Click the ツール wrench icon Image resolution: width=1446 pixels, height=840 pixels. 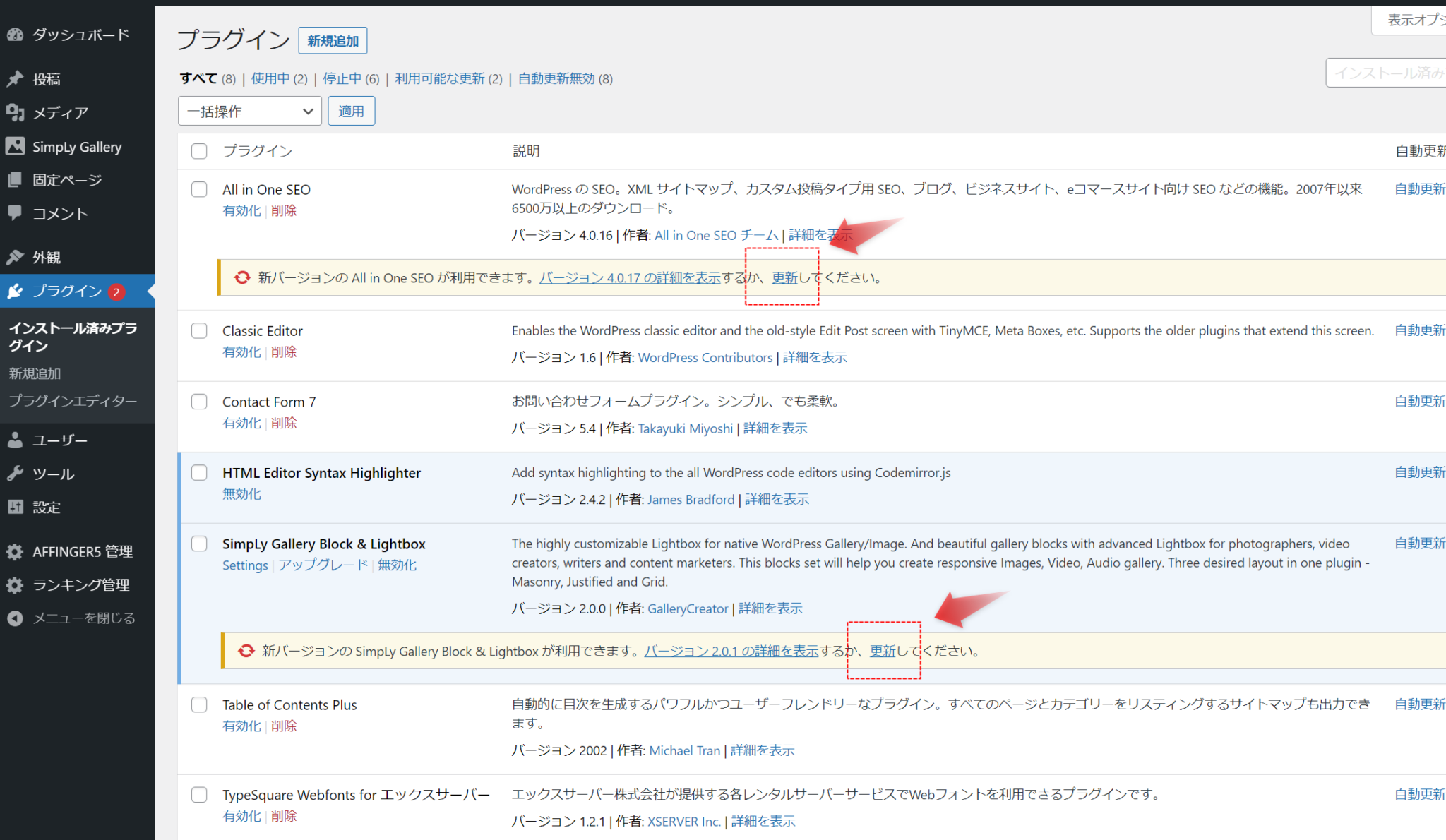coord(16,473)
